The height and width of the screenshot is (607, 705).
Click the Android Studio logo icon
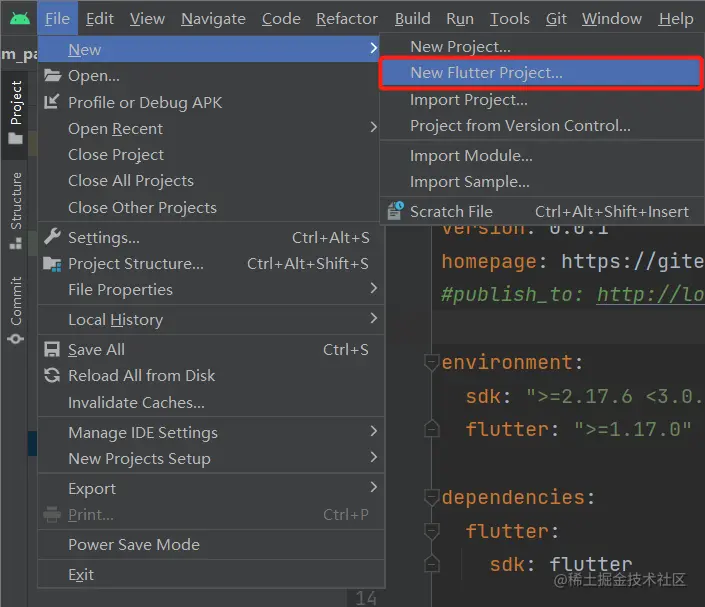click(20, 18)
